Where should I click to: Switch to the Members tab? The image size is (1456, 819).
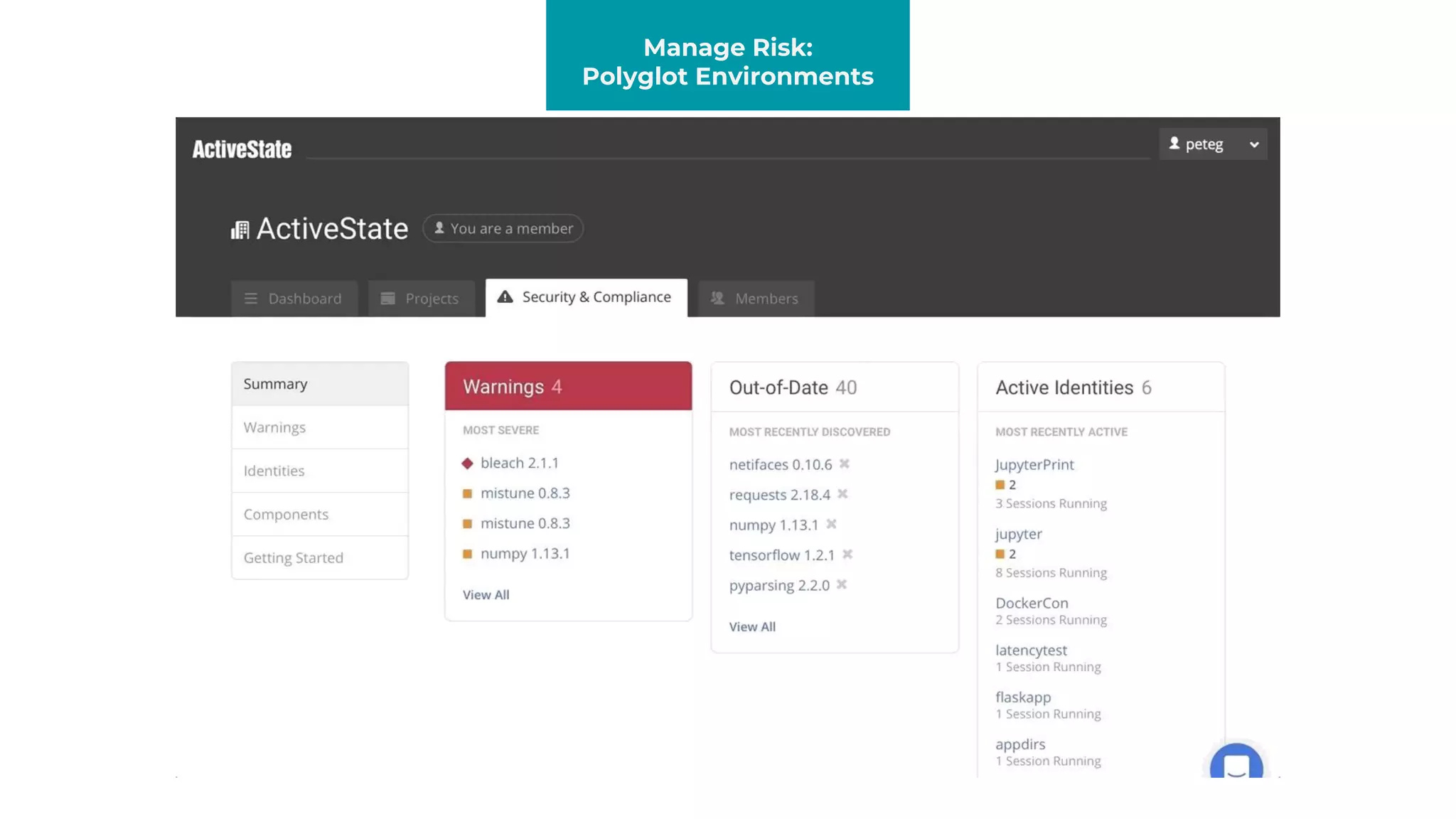(756, 299)
